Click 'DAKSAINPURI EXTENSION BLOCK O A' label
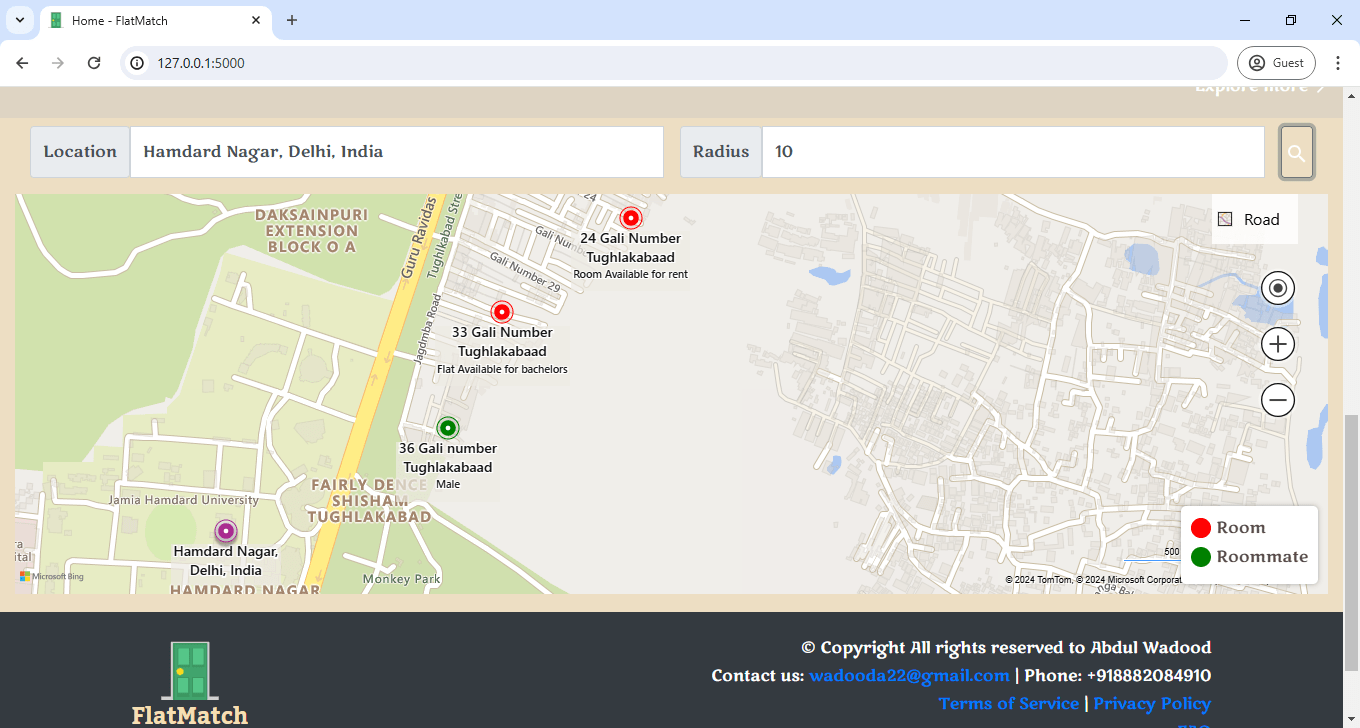 pyautogui.click(x=311, y=231)
